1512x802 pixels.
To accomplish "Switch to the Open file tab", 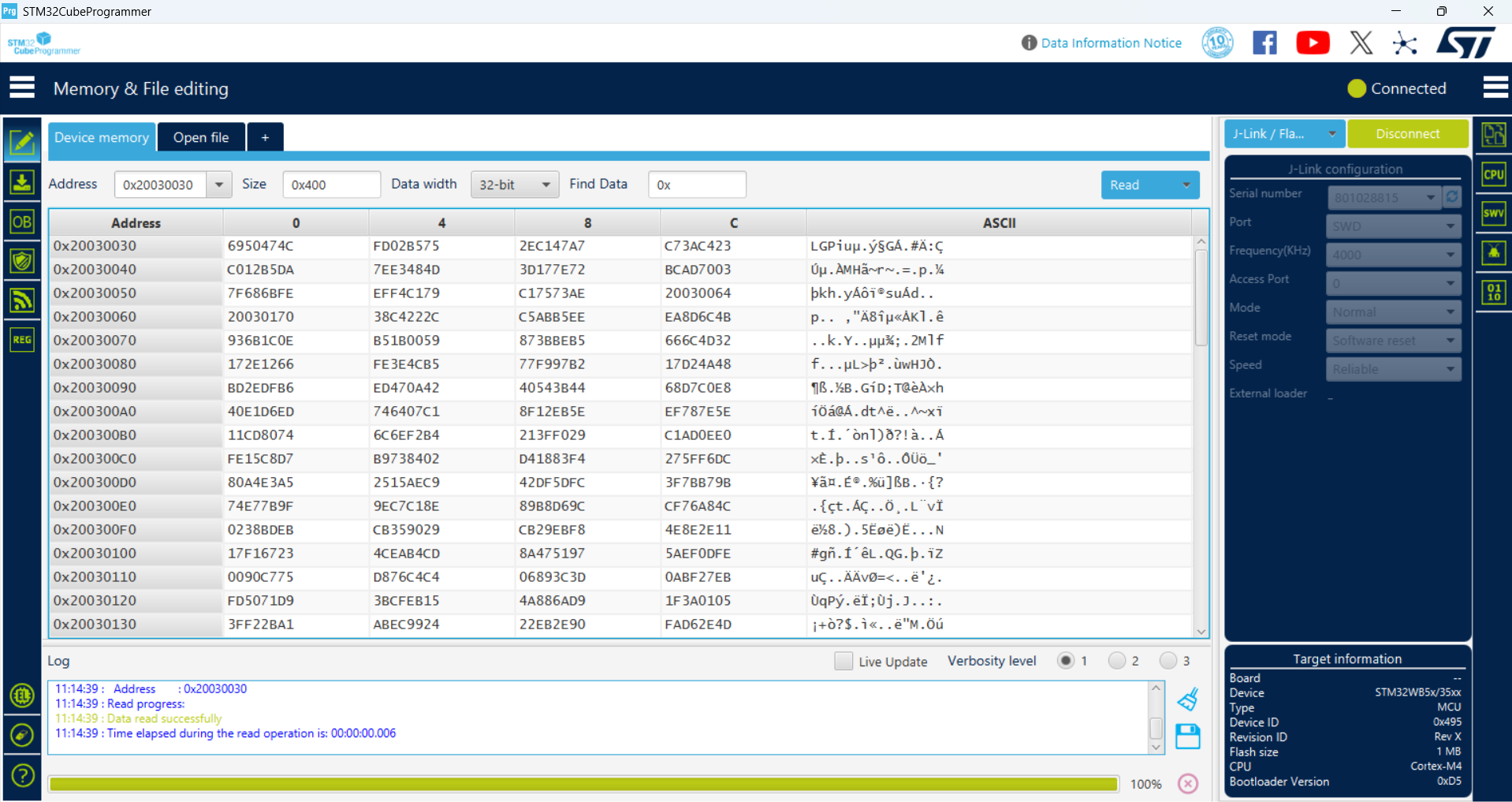I will (201, 136).
